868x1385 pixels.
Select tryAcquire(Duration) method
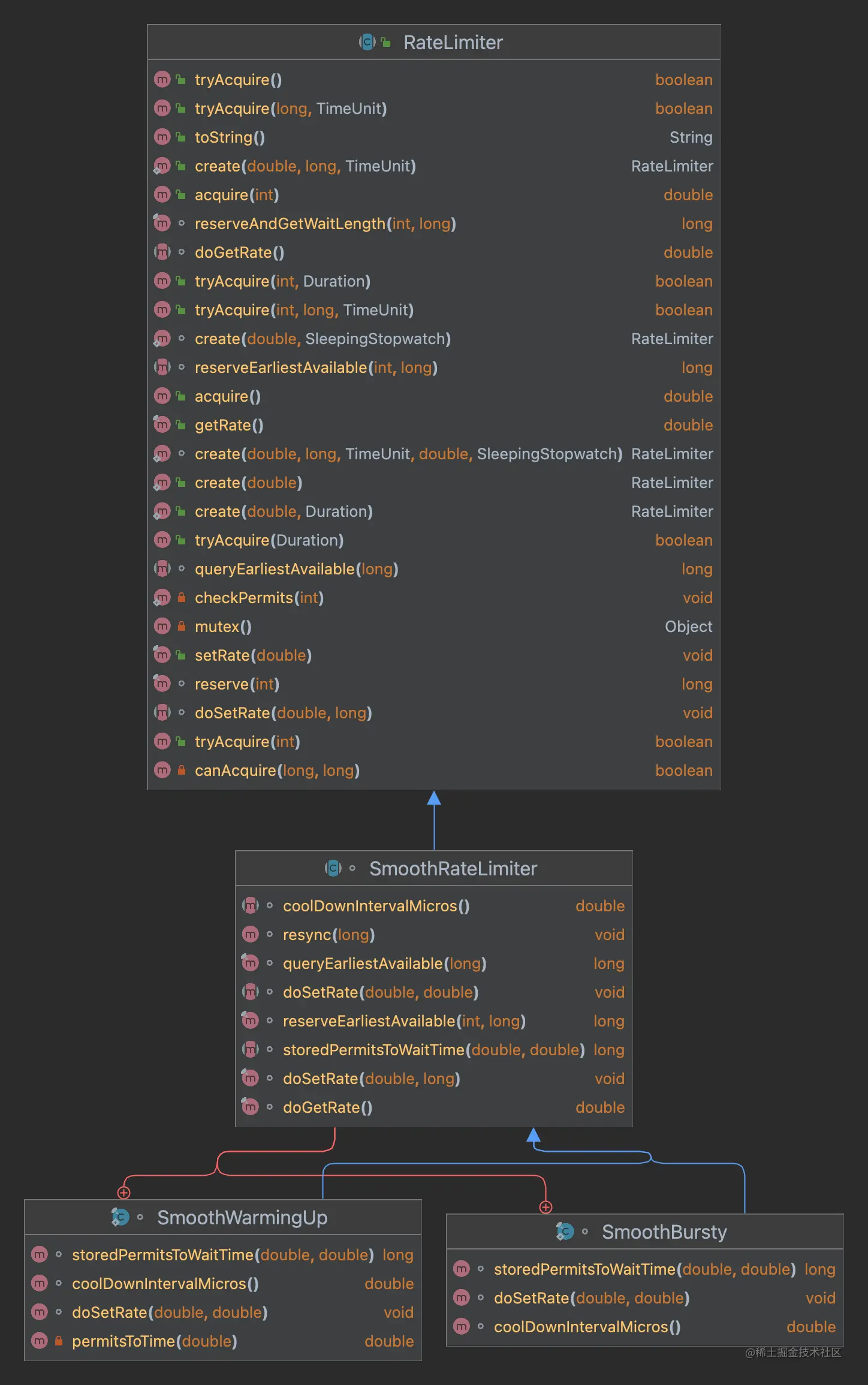[434, 540]
